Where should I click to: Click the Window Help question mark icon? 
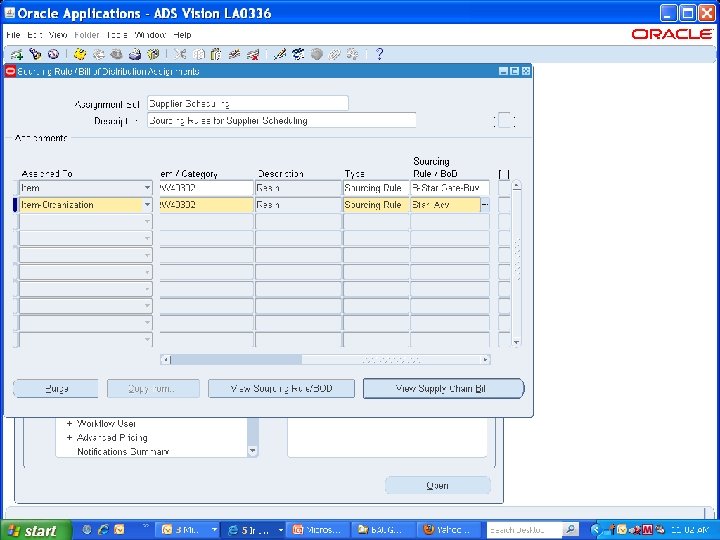pyautogui.click(x=379, y=55)
